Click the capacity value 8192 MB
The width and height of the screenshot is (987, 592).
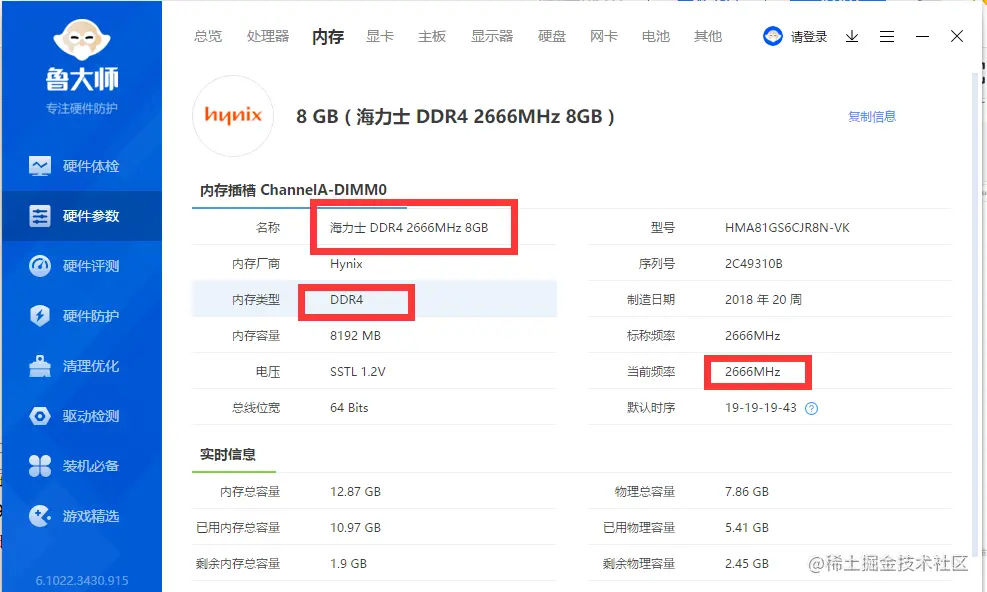(355, 336)
